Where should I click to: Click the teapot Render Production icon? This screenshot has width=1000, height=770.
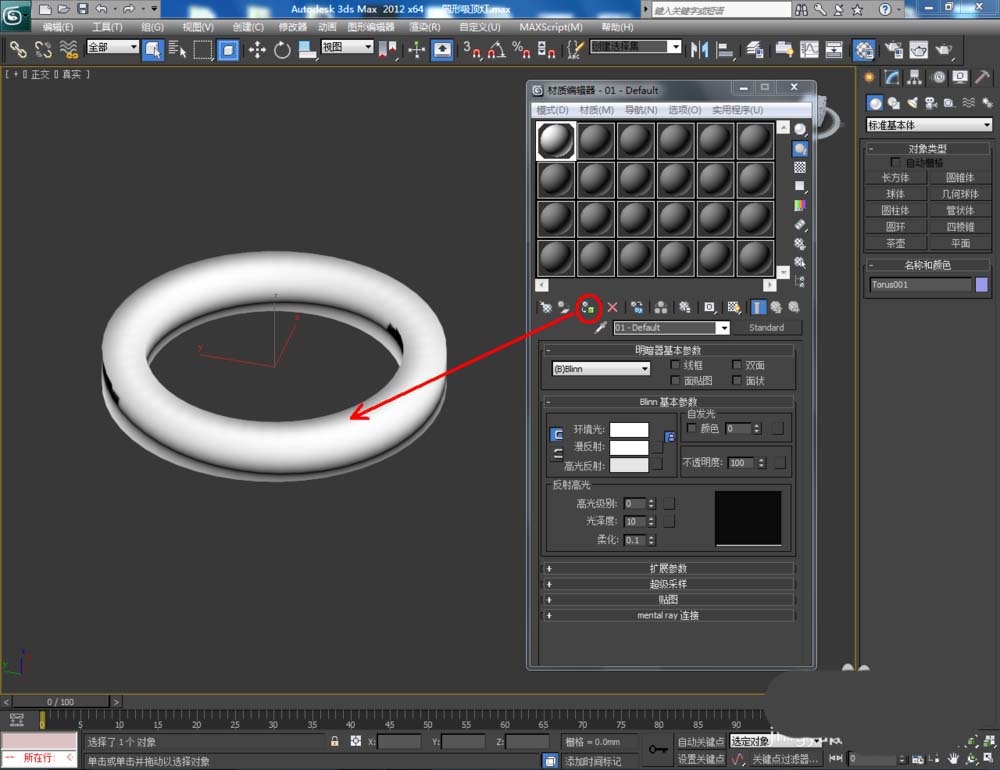click(943, 50)
